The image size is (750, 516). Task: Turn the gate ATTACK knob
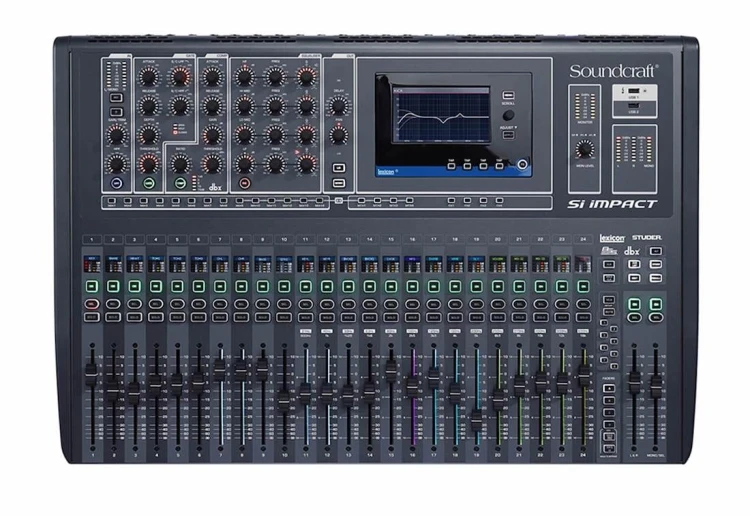pyautogui.click(x=148, y=77)
